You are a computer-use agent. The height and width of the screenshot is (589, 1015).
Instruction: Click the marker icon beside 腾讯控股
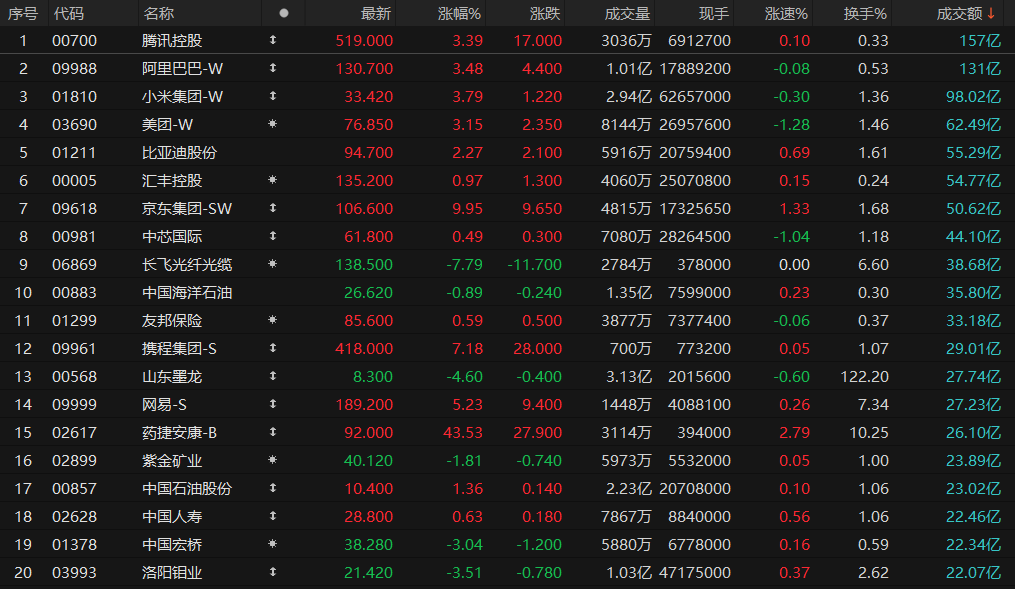click(273, 41)
